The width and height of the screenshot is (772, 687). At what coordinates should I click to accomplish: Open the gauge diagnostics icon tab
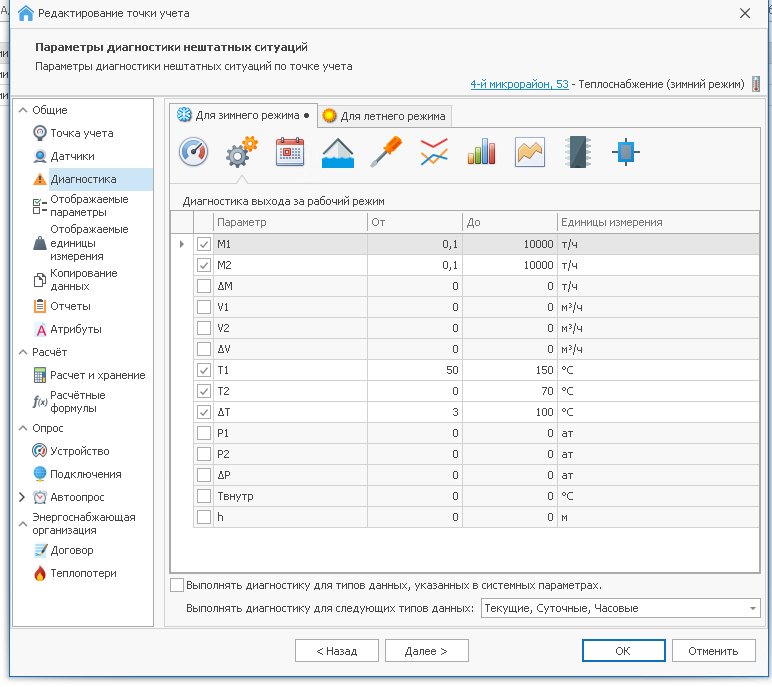[193, 152]
